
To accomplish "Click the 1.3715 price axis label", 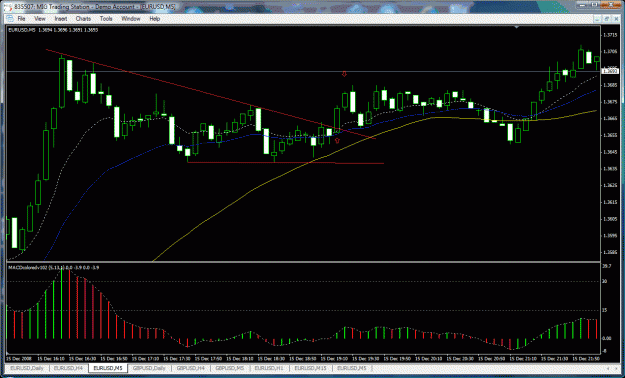I will [x=609, y=35].
